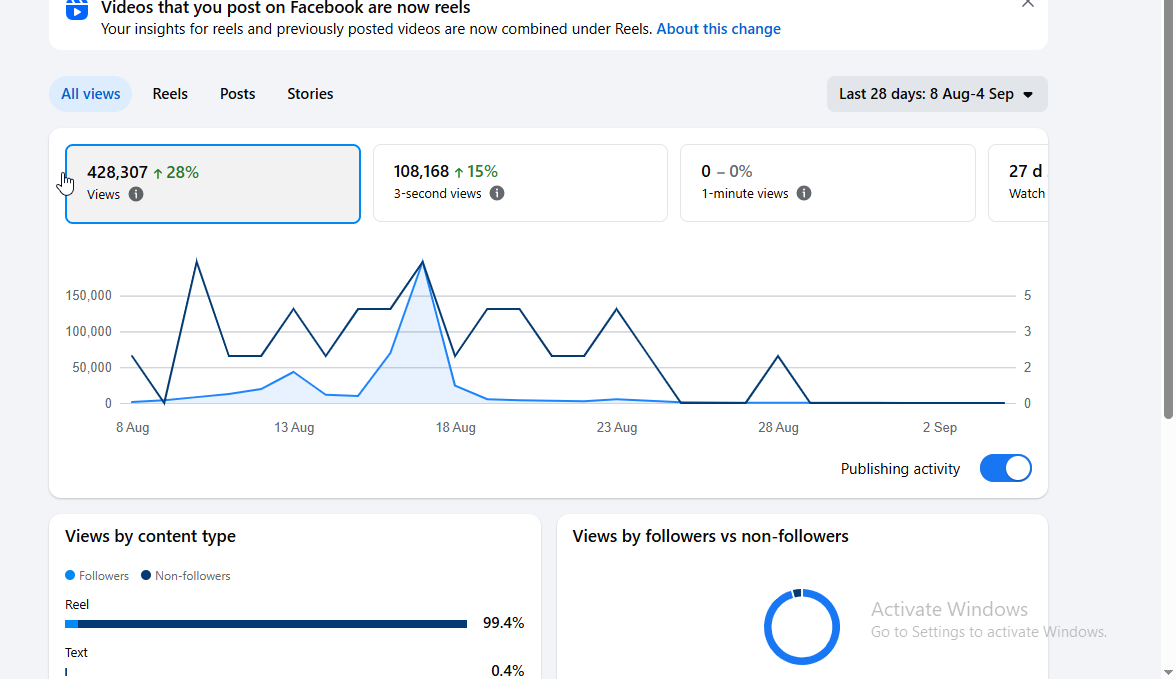This screenshot has height=679, width=1176.
Task: Select the All views tab
Action: click(91, 94)
